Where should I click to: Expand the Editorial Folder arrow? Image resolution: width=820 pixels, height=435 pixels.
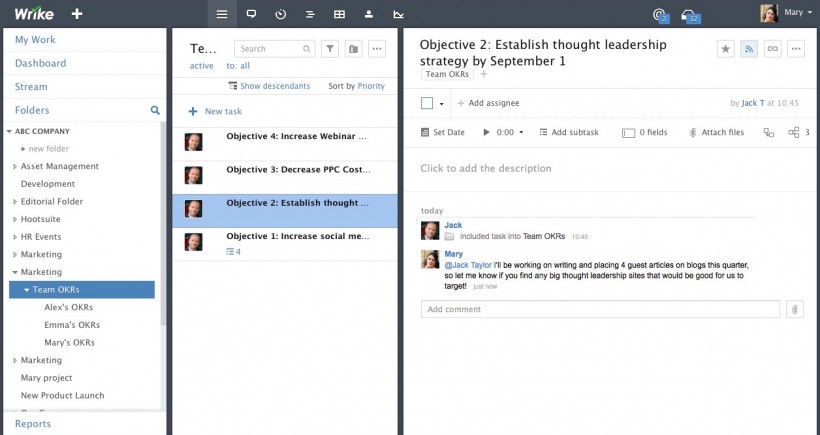click(x=15, y=201)
